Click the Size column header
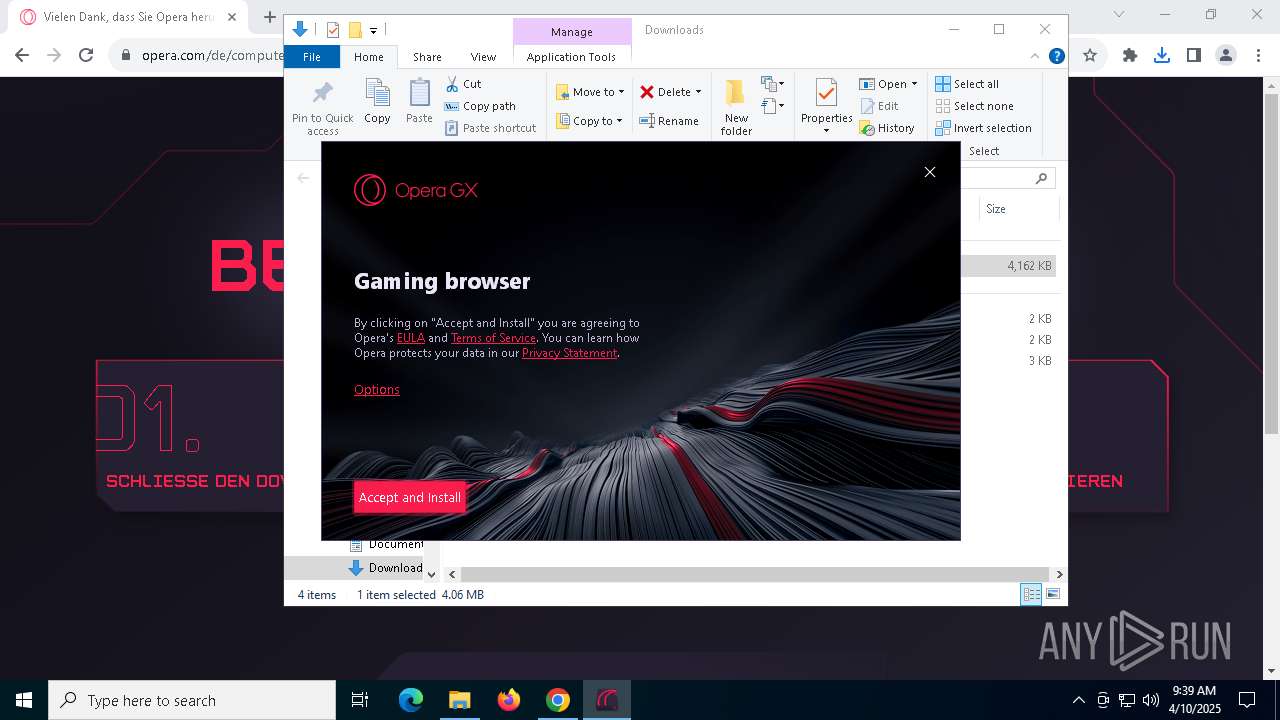Viewport: 1280px width, 720px height. (x=1018, y=209)
